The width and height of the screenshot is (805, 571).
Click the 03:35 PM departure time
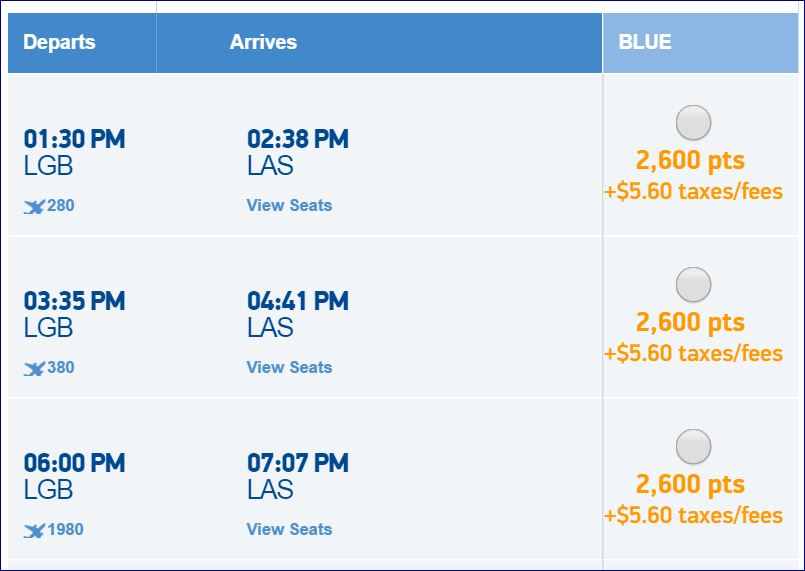point(74,301)
